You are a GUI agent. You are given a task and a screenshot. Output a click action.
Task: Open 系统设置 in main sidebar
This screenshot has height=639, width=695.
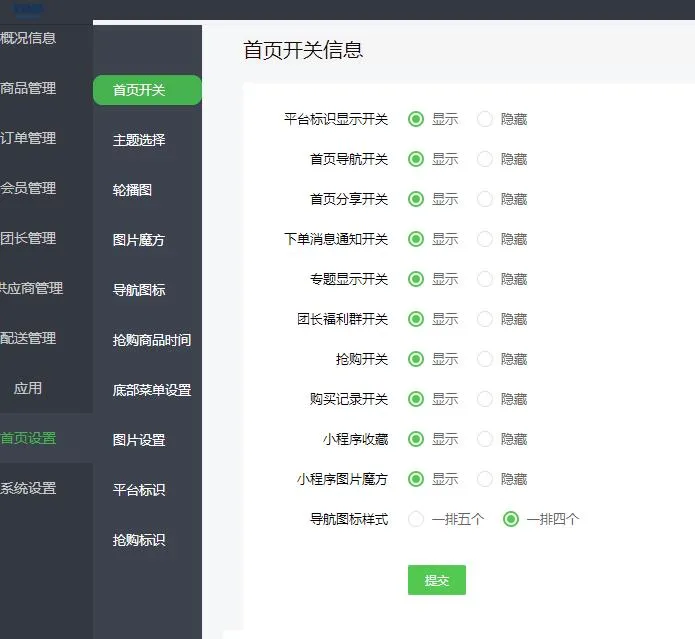(28, 488)
